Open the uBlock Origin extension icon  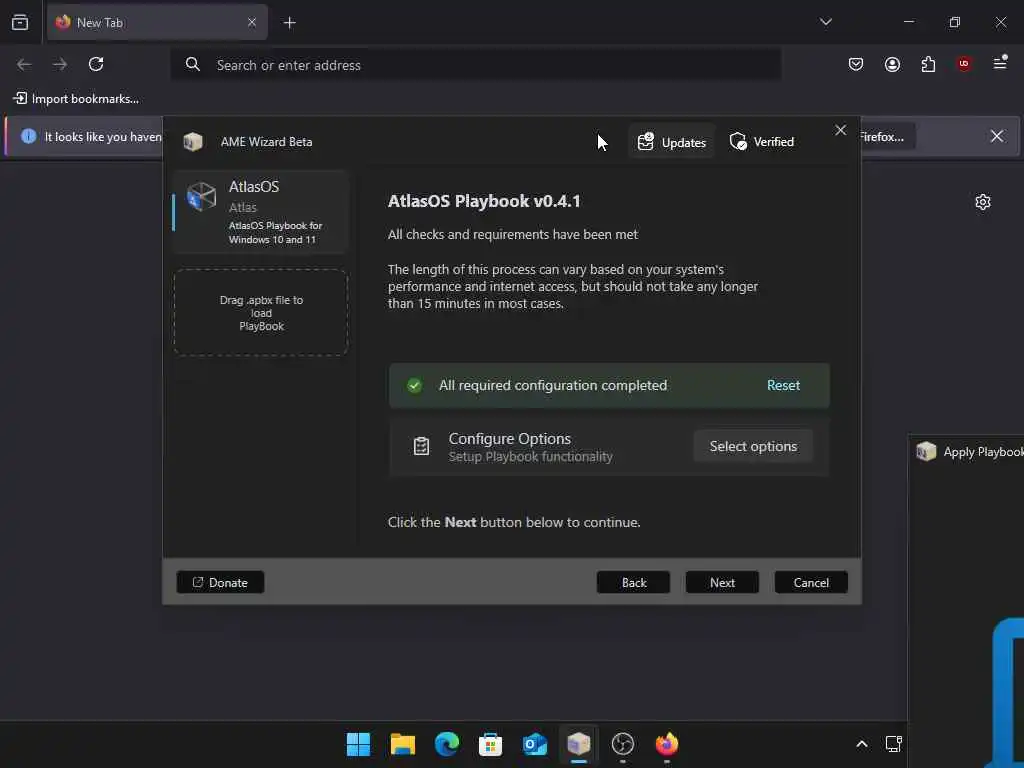pos(964,64)
